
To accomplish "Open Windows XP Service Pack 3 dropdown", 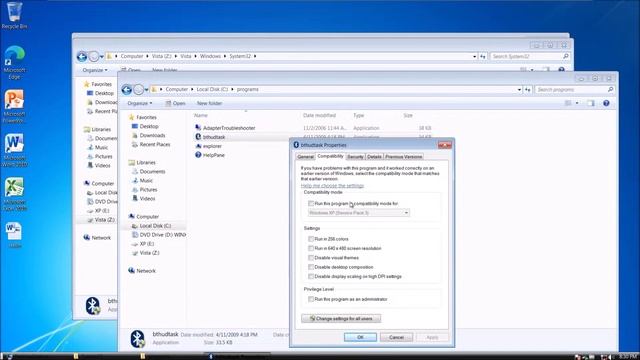I will click(359, 213).
